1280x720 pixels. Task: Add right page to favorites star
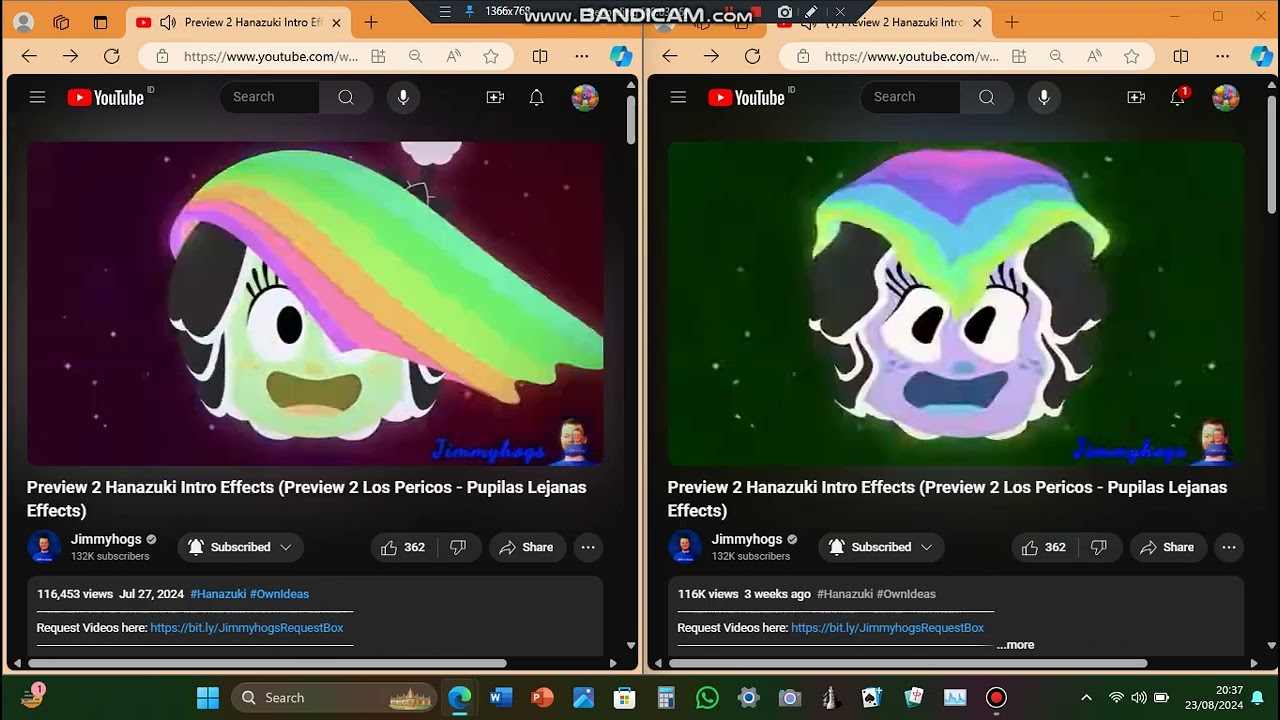pyautogui.click(x=1132, y=57)
